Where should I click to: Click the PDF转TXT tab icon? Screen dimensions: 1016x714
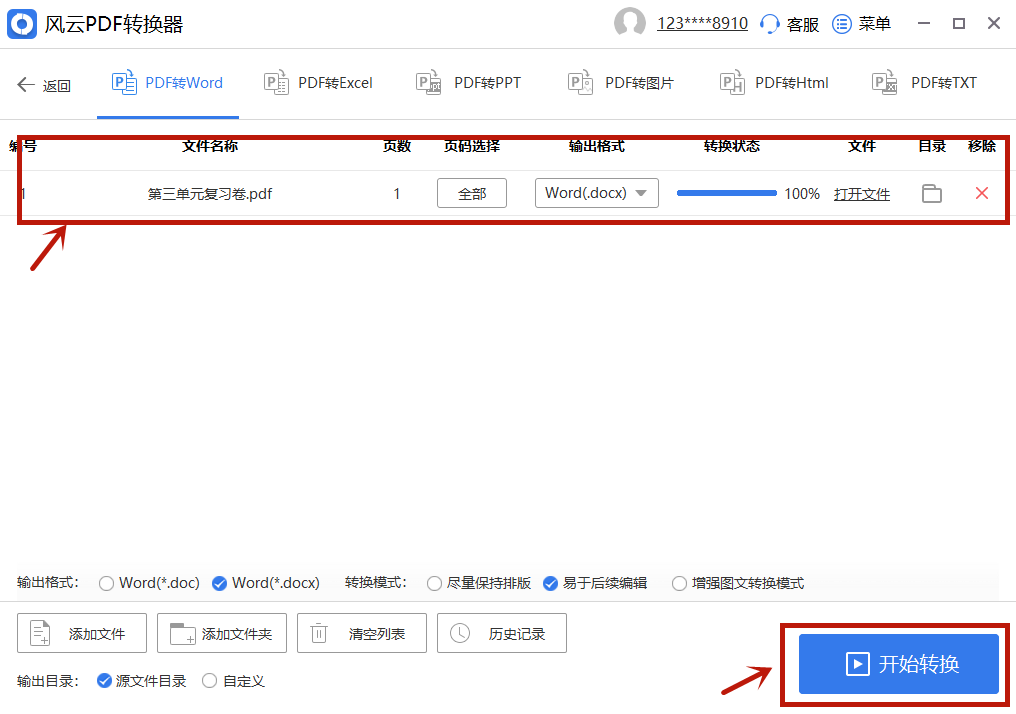(884, 82)
